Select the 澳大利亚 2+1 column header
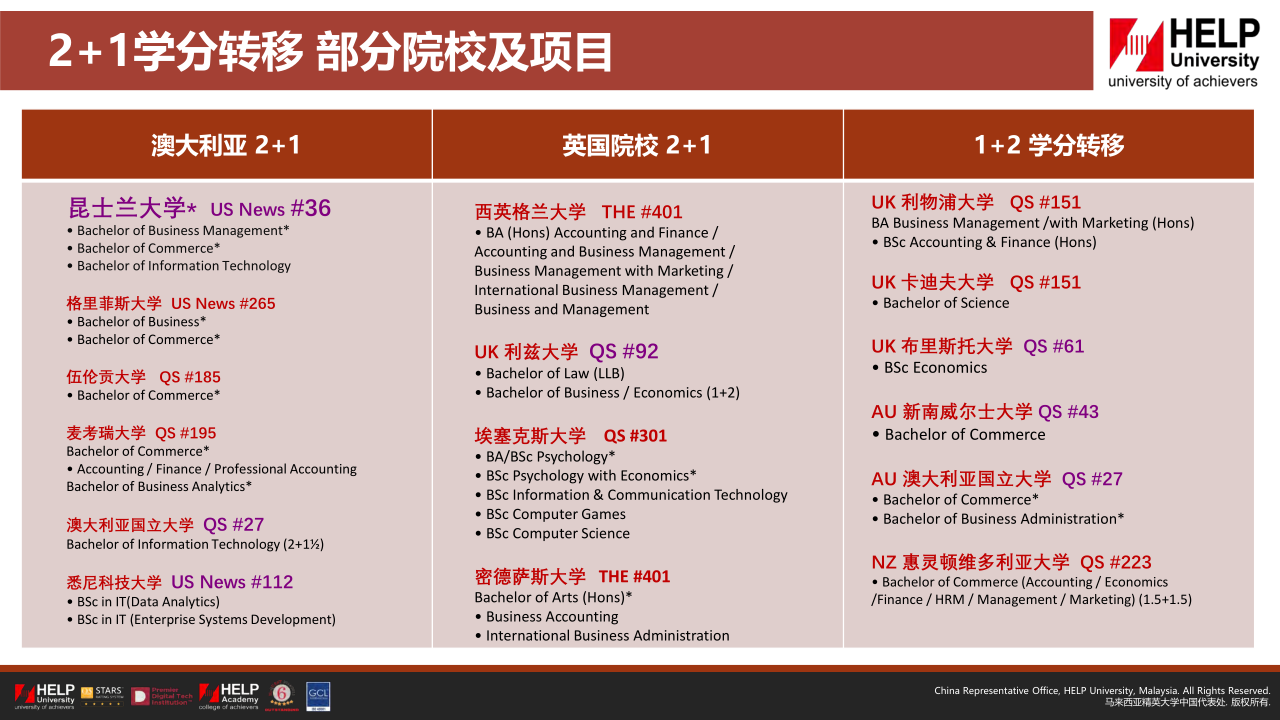The height and width of the screenshot is (720, 1280). click(226, 145)
